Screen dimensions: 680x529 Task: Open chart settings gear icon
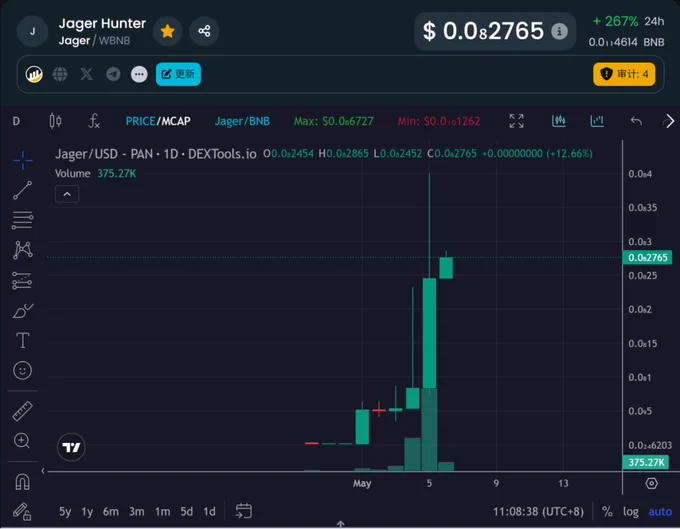pyautogui.click(x=651, y=483)
